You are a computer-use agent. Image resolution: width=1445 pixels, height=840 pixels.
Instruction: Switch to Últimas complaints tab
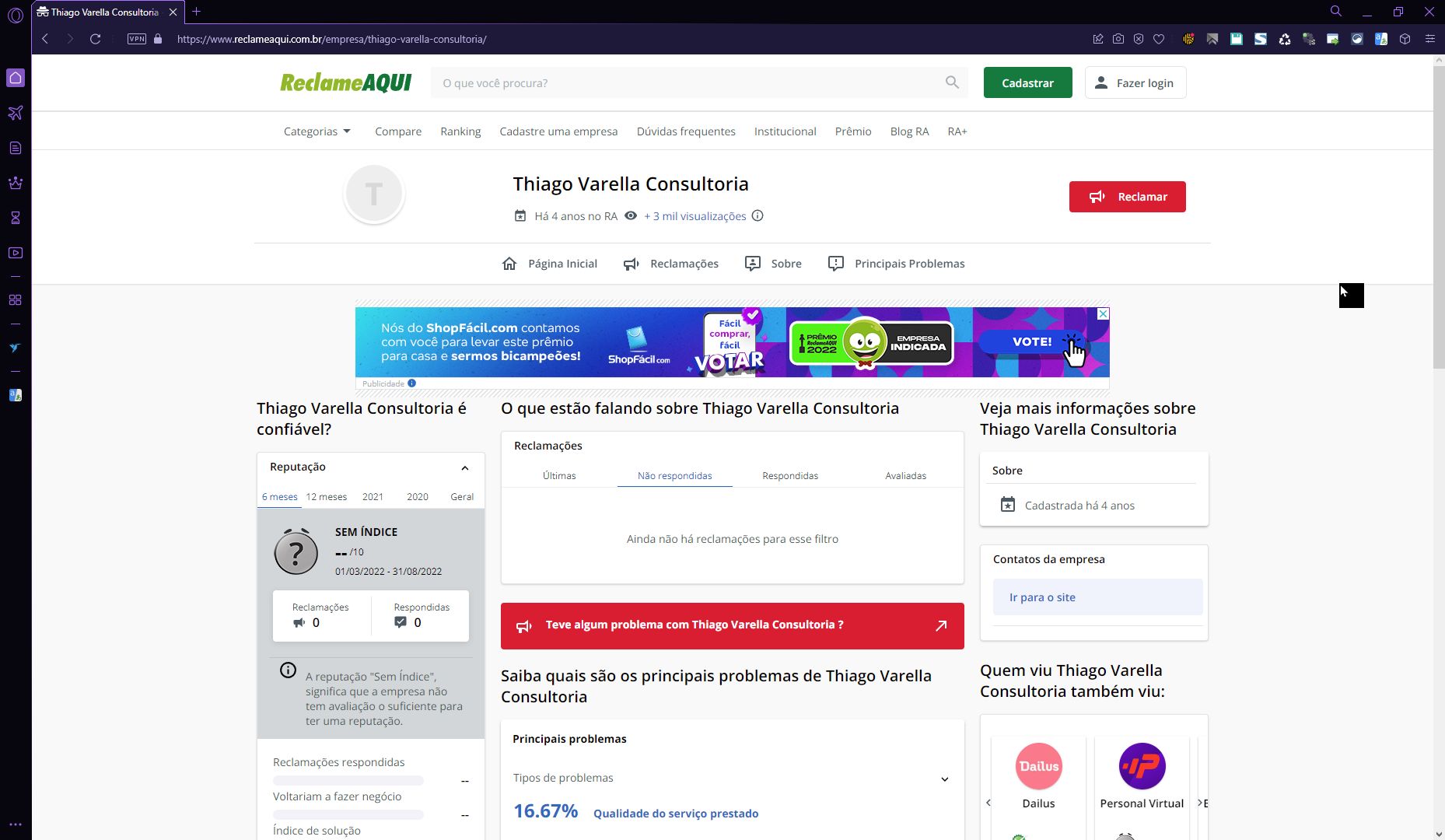click(x=559, y=475)
